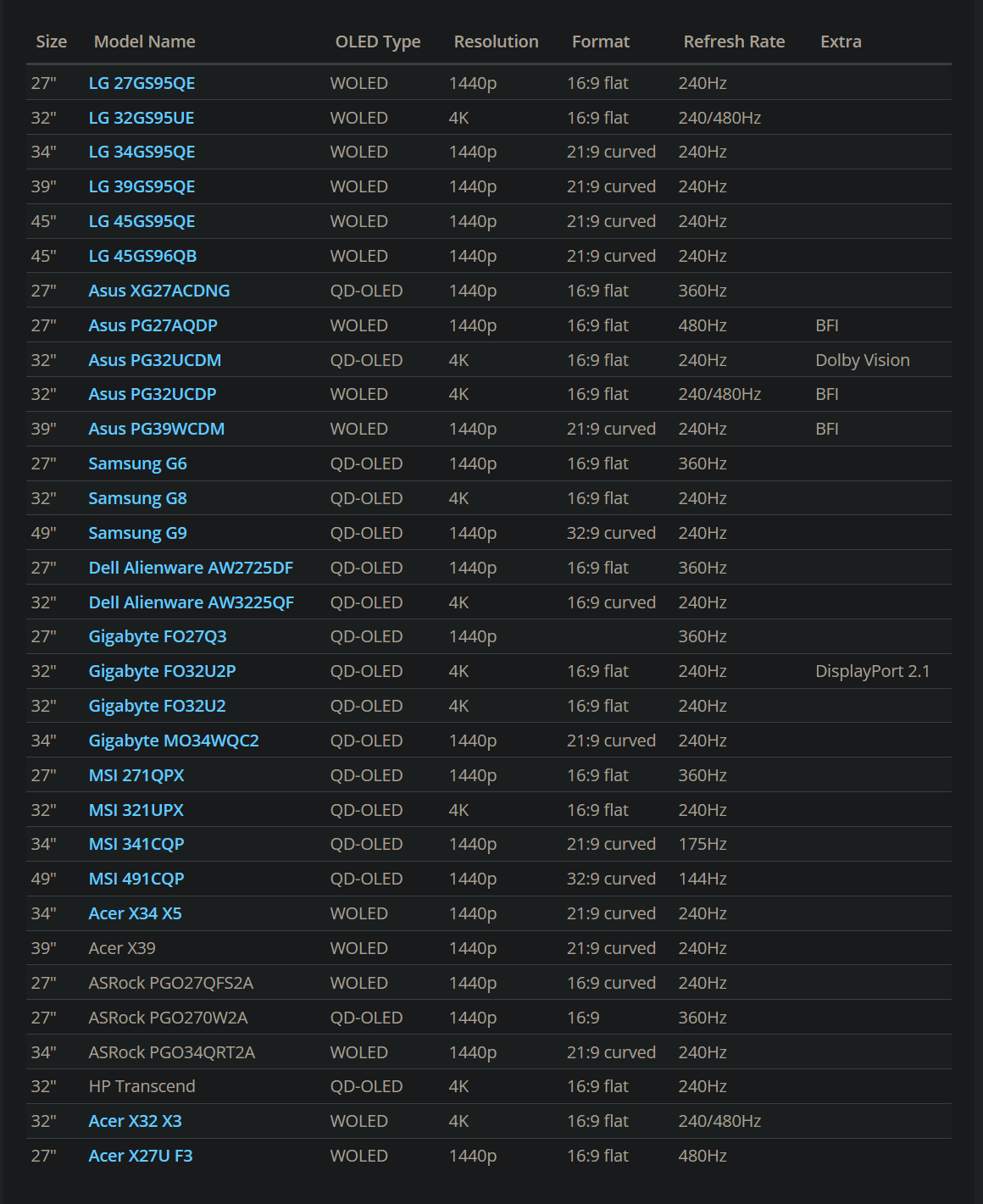The image size is (983, 1204).
Task: Open the LG 27GS95QE product link
Action: coord(143,82)
